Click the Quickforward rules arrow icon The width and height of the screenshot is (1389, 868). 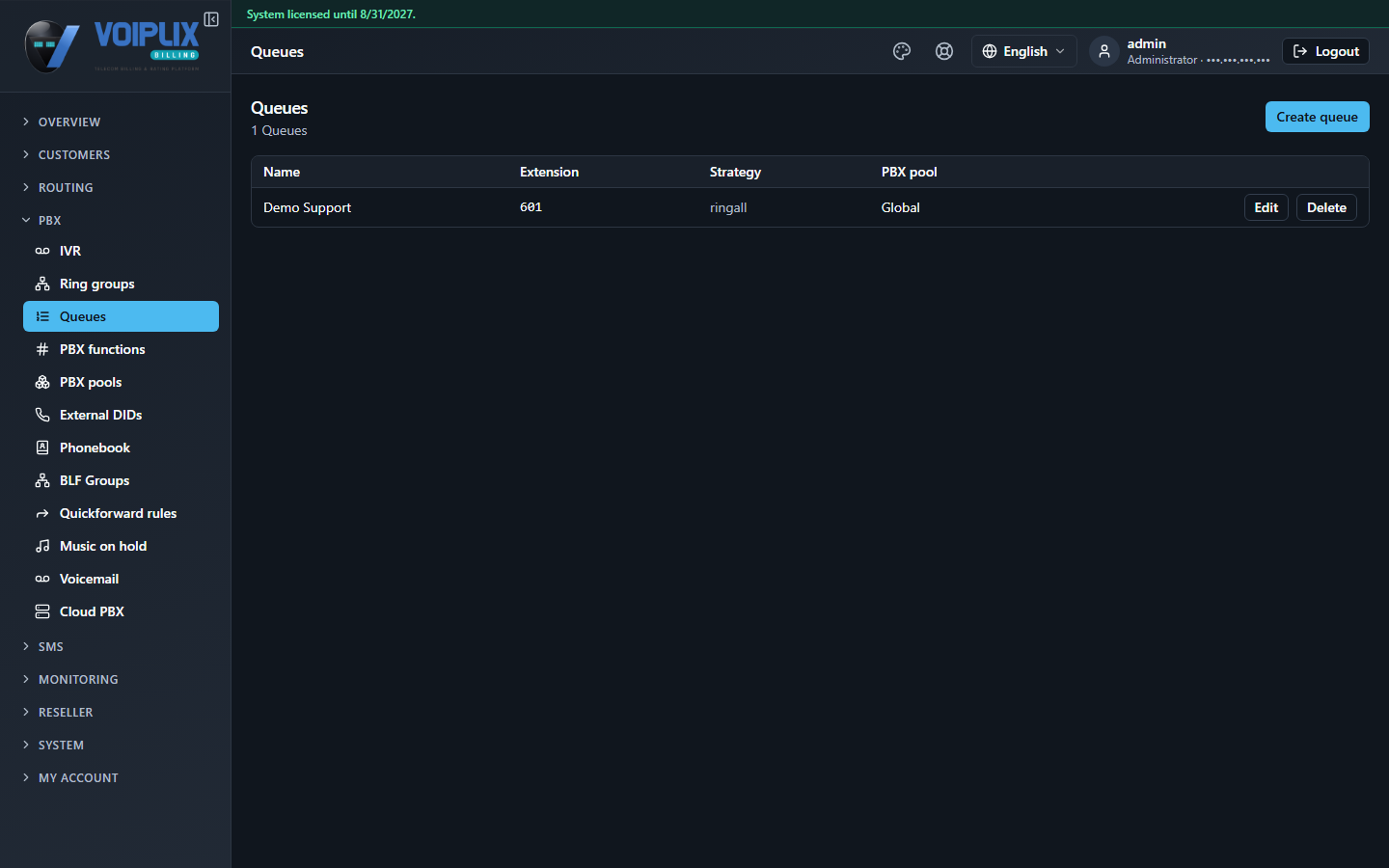[42, 513]
